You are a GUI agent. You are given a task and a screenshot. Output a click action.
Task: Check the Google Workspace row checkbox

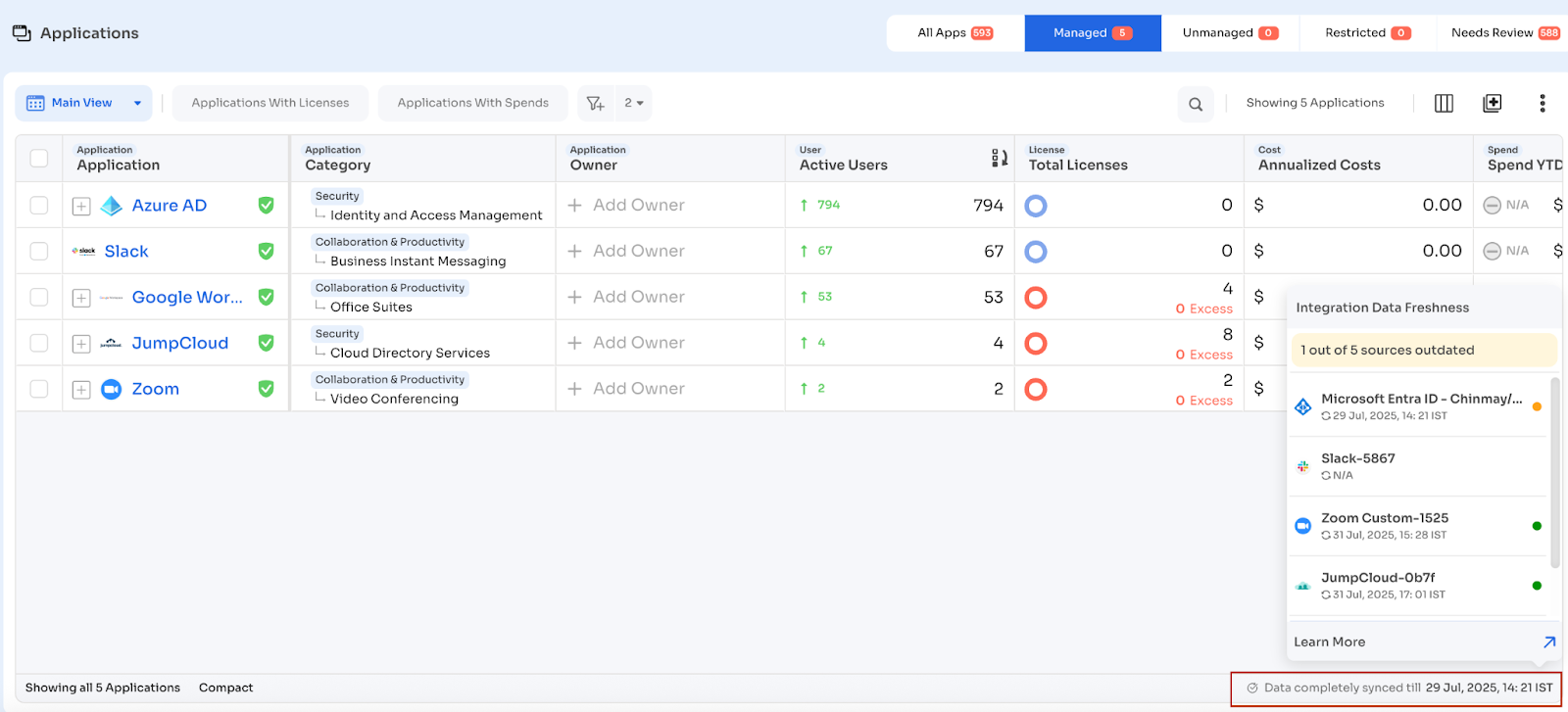(39, 297)
